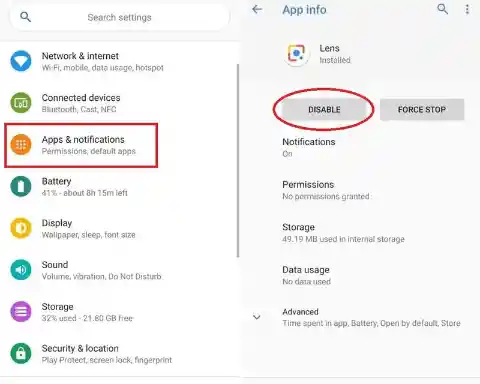The width and height of the screenshot is (480, 384).
Task: Click the 'No permissions granted' text
Action: tap(326, 196)
